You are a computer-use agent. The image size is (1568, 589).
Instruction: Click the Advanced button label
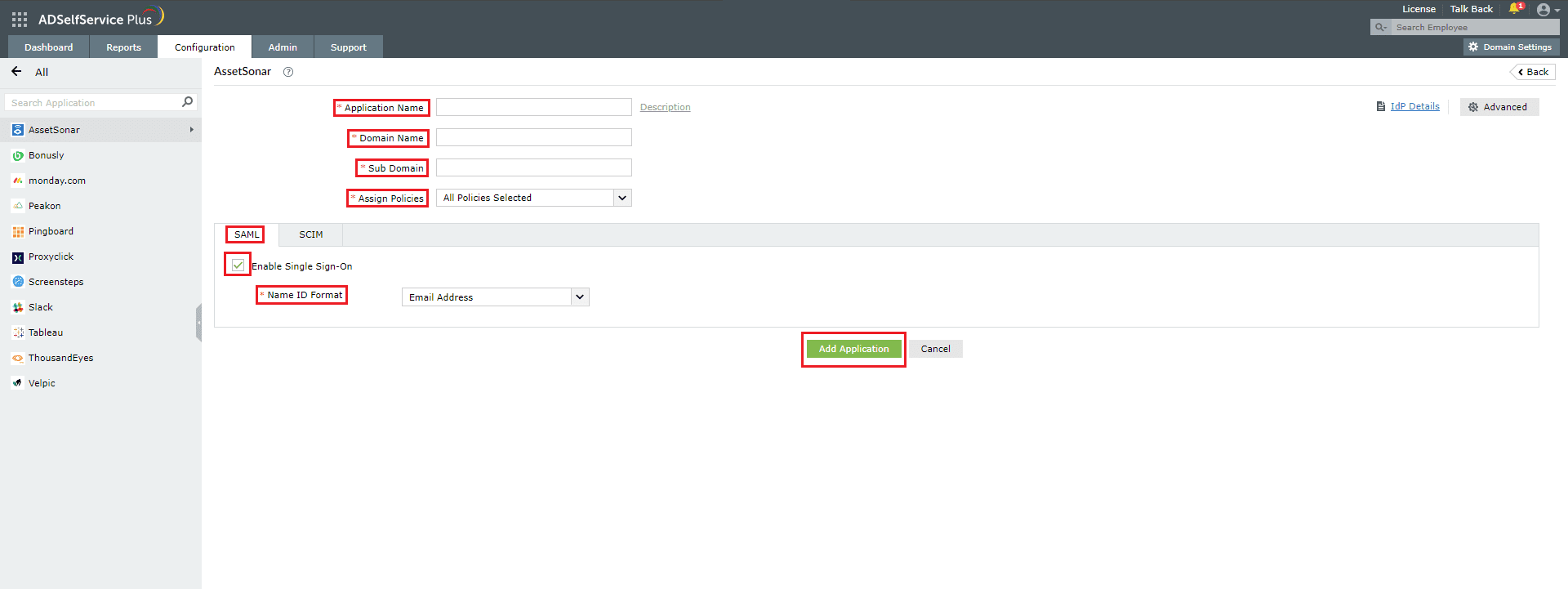1505,107
